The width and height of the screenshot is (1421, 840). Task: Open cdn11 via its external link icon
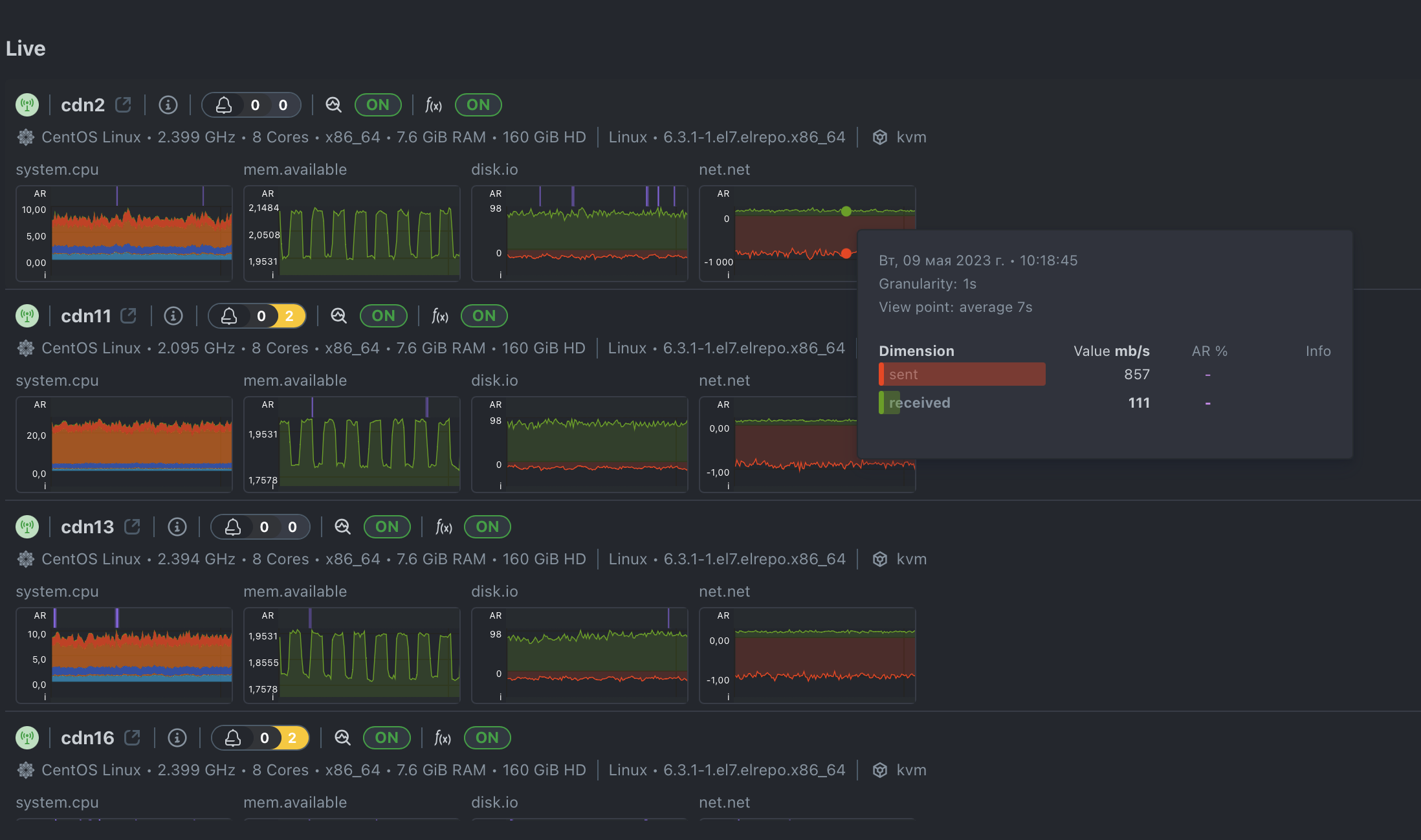pyautogui.click(x=128, y=315)
